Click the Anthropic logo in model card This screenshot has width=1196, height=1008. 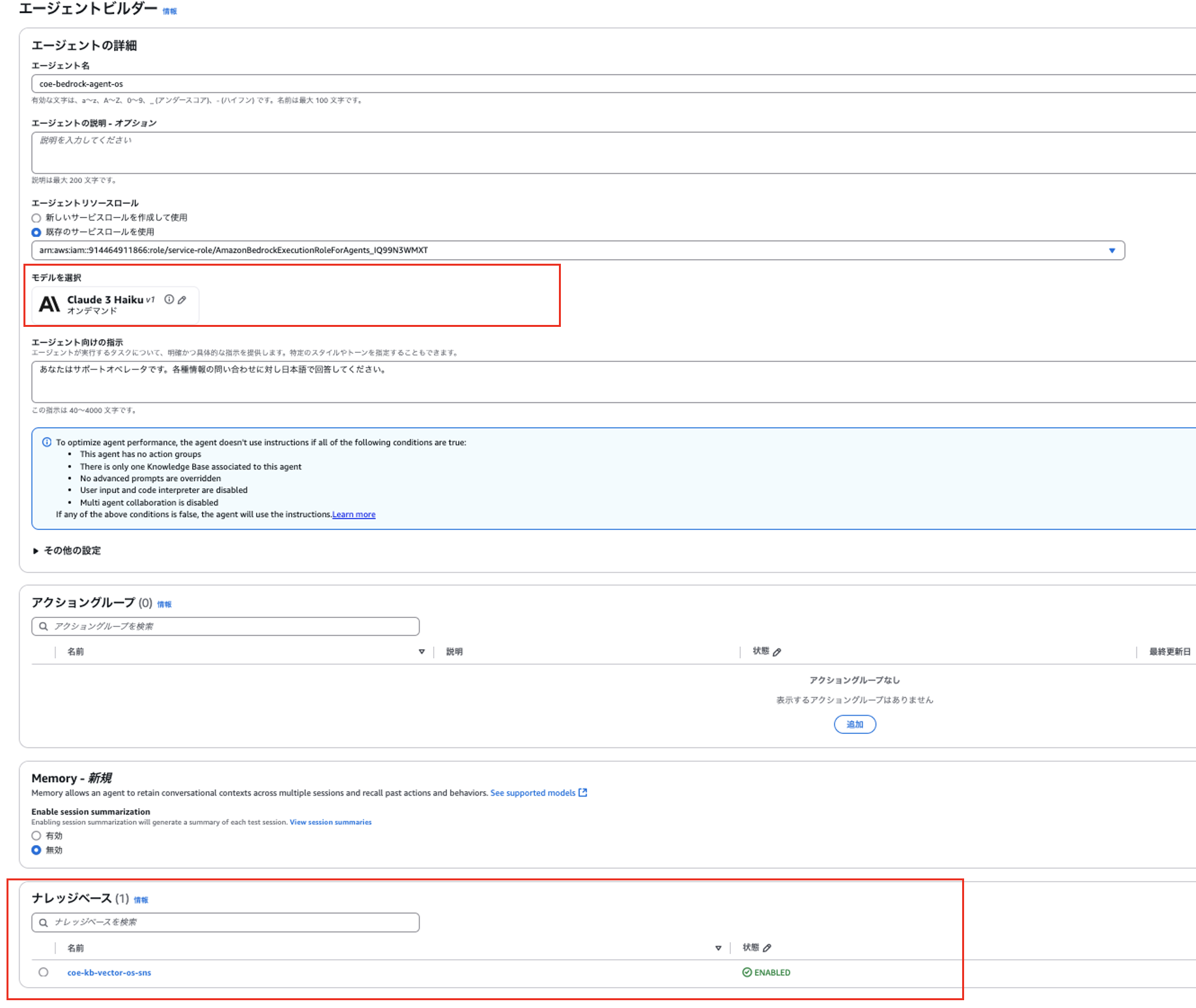point(50,304)
